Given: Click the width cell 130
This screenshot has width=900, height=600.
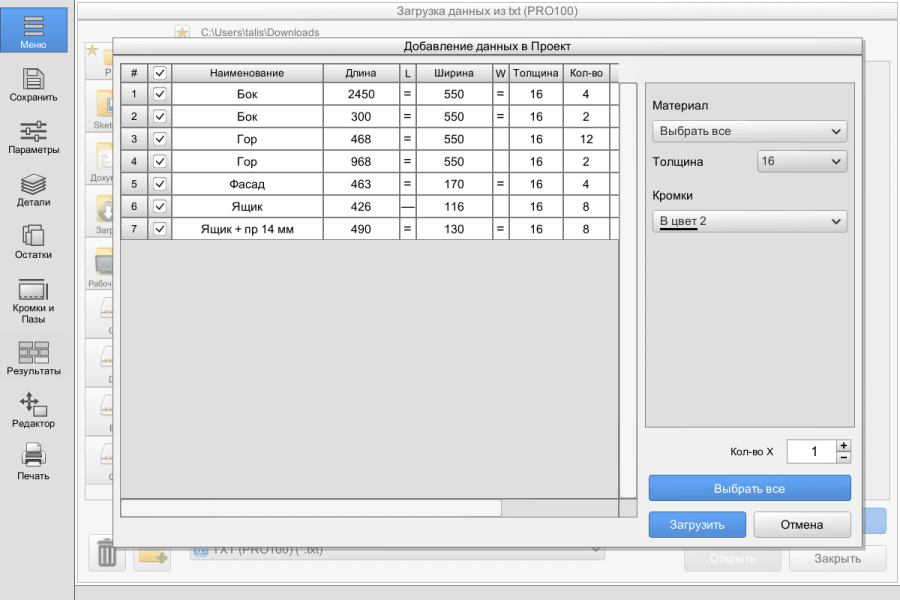Looking at the screenshot, I should tap(453, 229).
